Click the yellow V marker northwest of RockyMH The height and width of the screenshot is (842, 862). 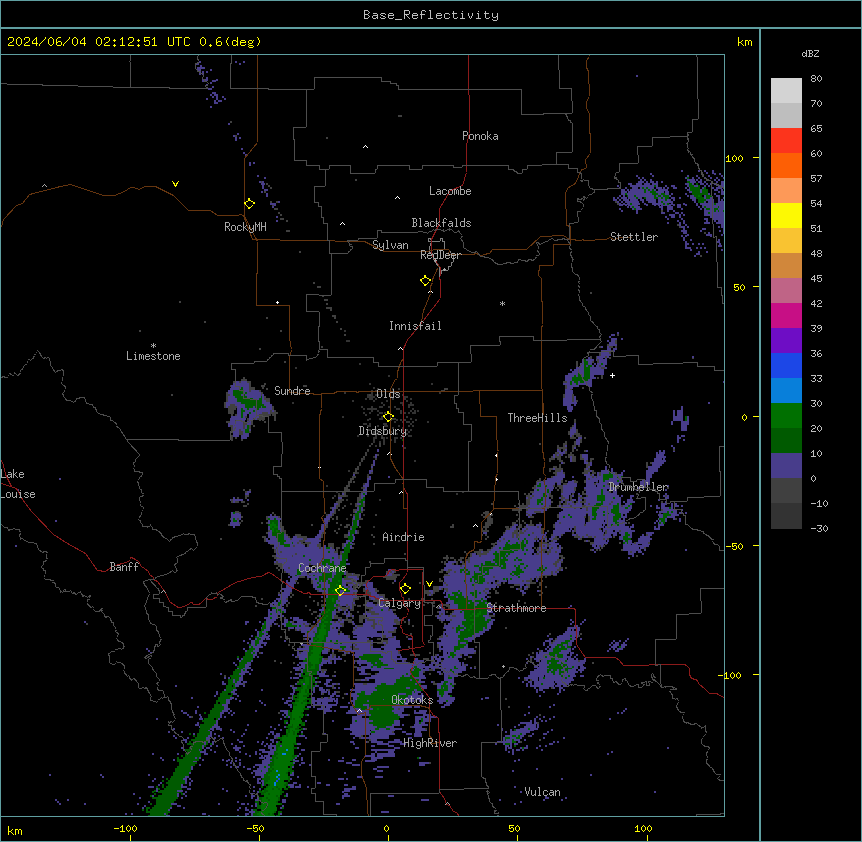(175, 184)
